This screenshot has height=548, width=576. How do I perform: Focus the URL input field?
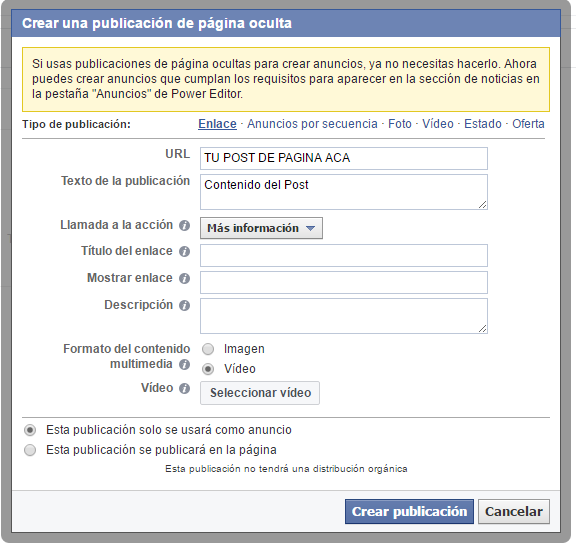344,158
